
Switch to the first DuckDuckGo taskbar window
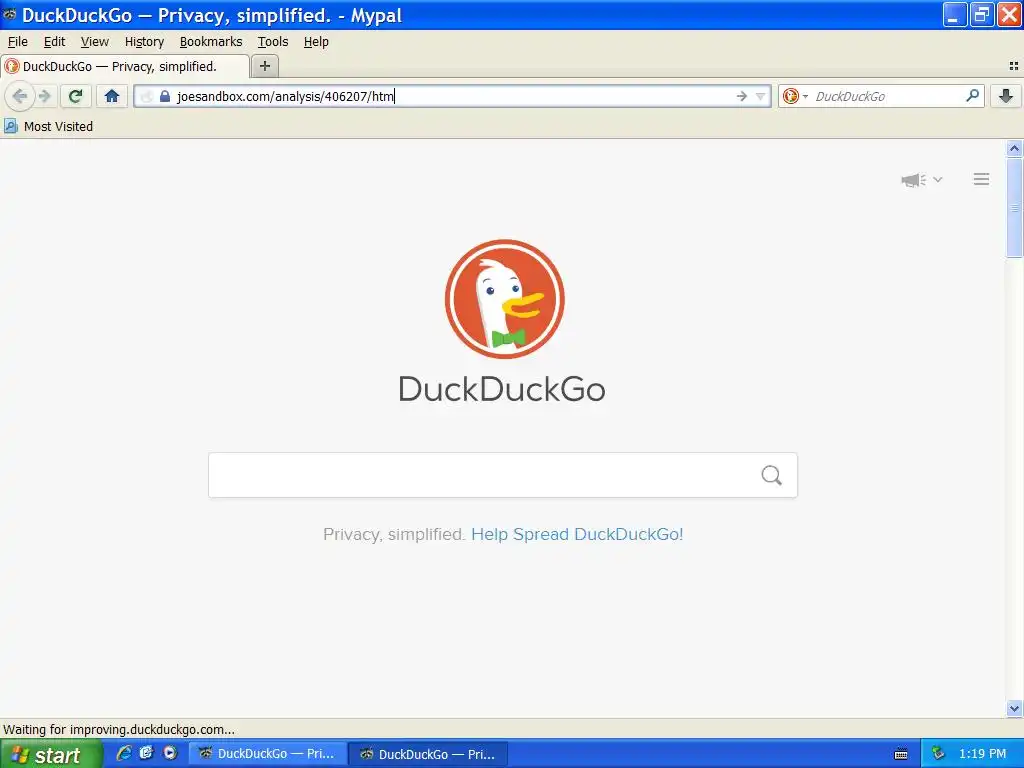tap(268, 754)
